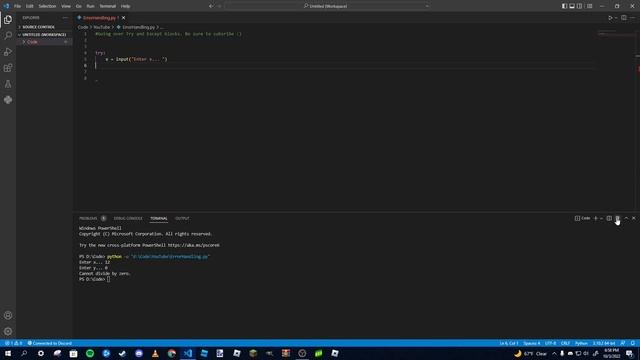Open the Testing flask view

8,84
